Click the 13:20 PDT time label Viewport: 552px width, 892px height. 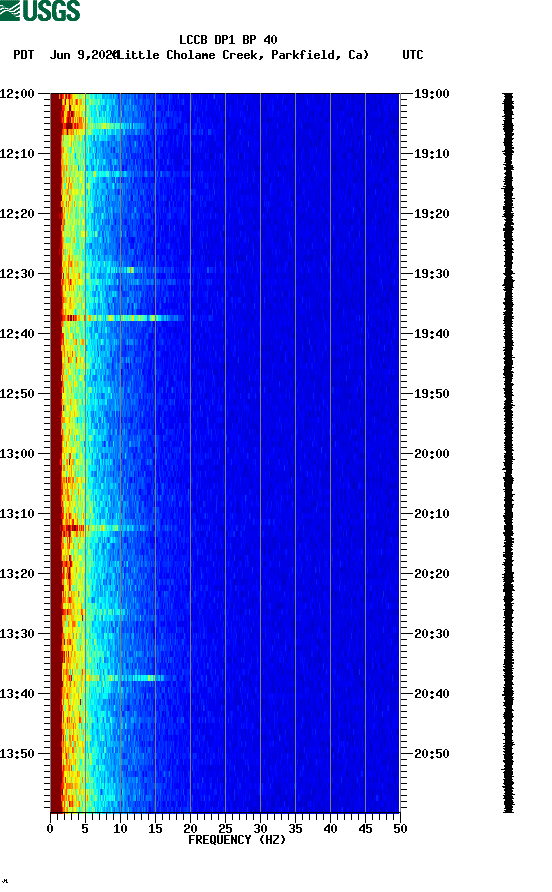(17, 574)
